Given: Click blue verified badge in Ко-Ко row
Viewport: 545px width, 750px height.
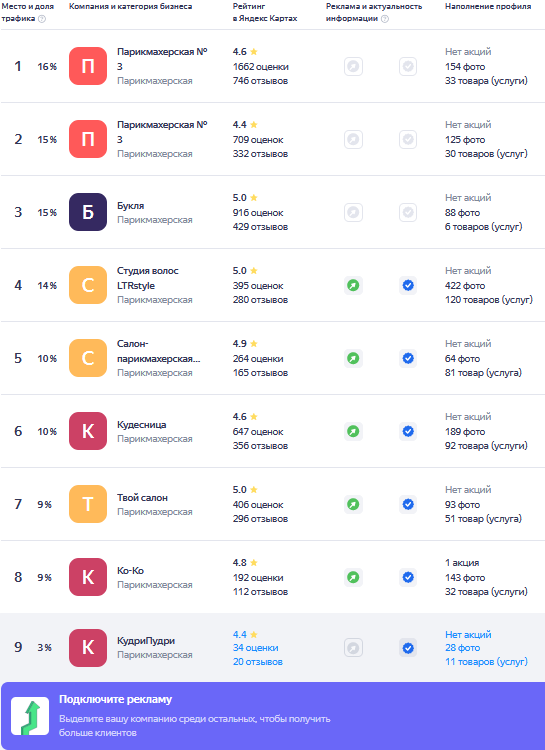Looking at the screenshot, I should [x=408, y=577].
